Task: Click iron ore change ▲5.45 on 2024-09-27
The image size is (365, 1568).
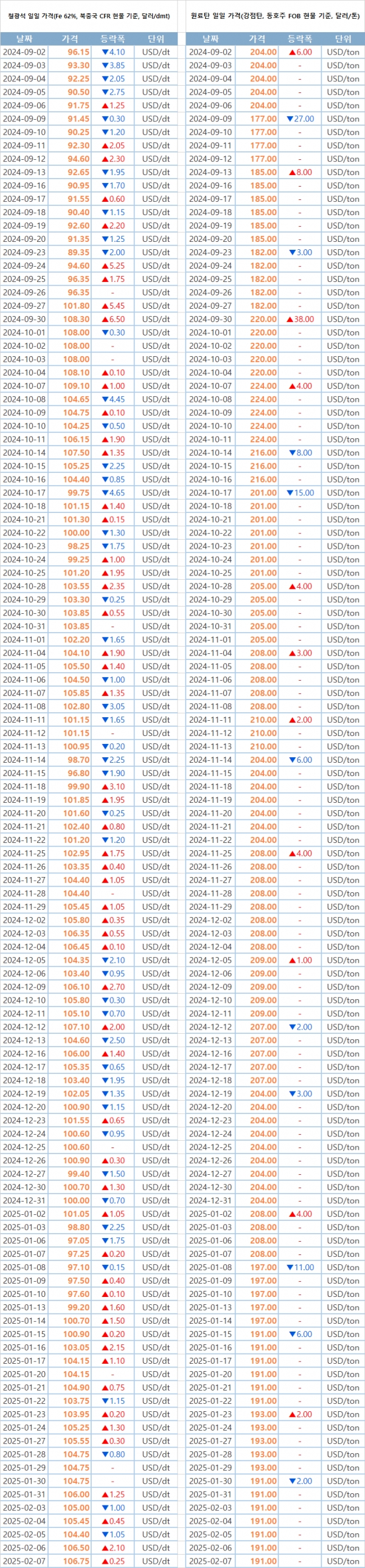Action: coord(113,306)
